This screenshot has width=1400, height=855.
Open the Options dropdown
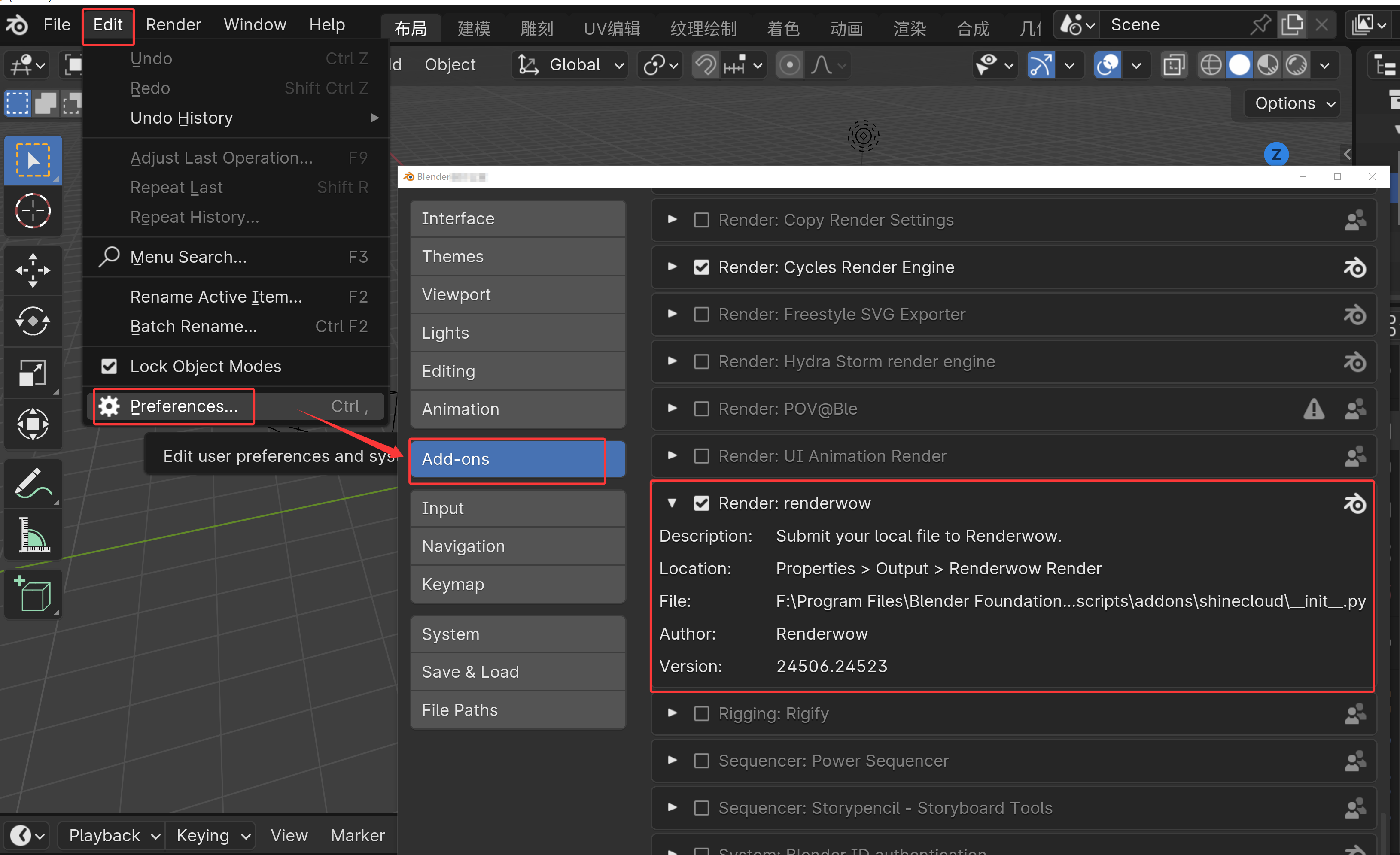point(1292,103)
